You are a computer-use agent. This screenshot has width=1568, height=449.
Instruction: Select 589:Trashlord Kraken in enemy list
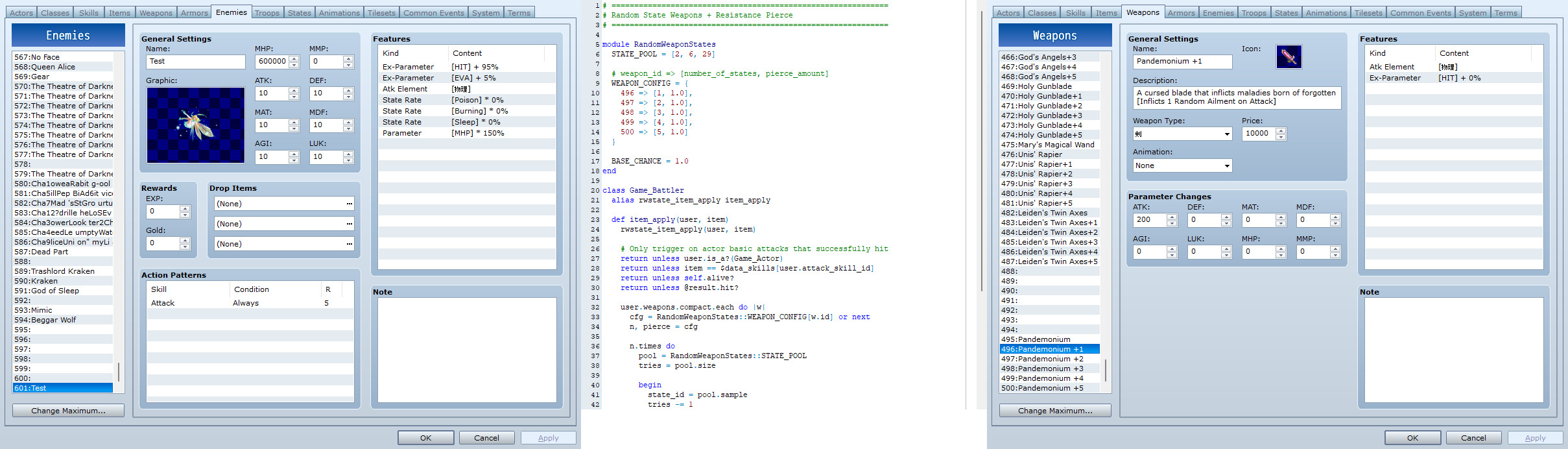[63, 271]
